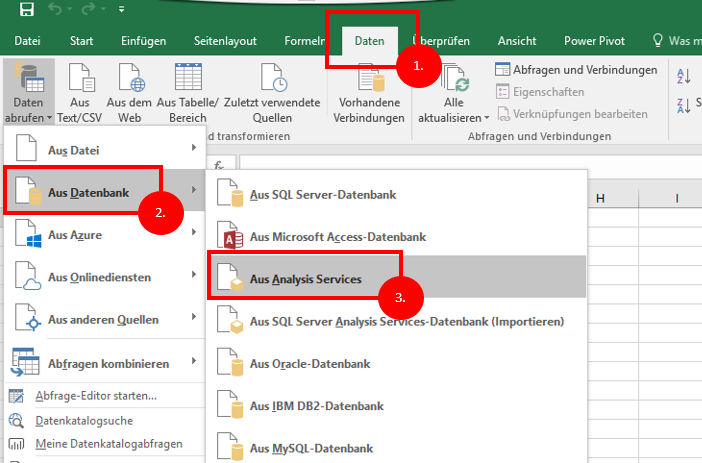Image resolution: width=702 pixels, height=463 pixels.
Task: Expand the Aus Datei submenu
Action: [104, 150]
